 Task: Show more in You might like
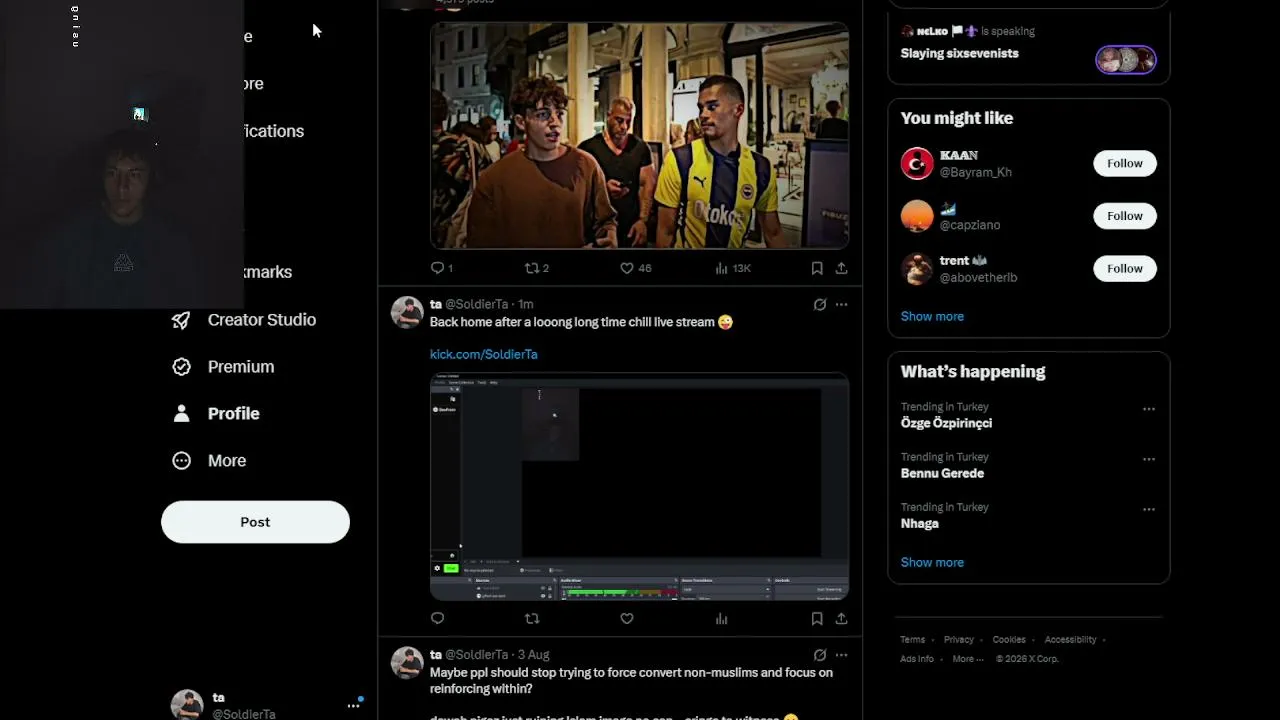[x=932, y=316]
